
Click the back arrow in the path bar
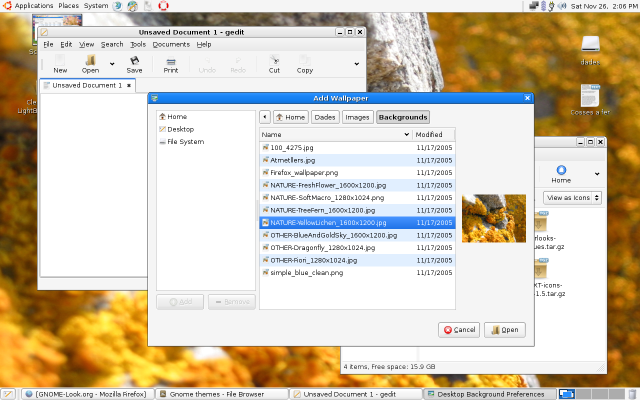[264, 117]
